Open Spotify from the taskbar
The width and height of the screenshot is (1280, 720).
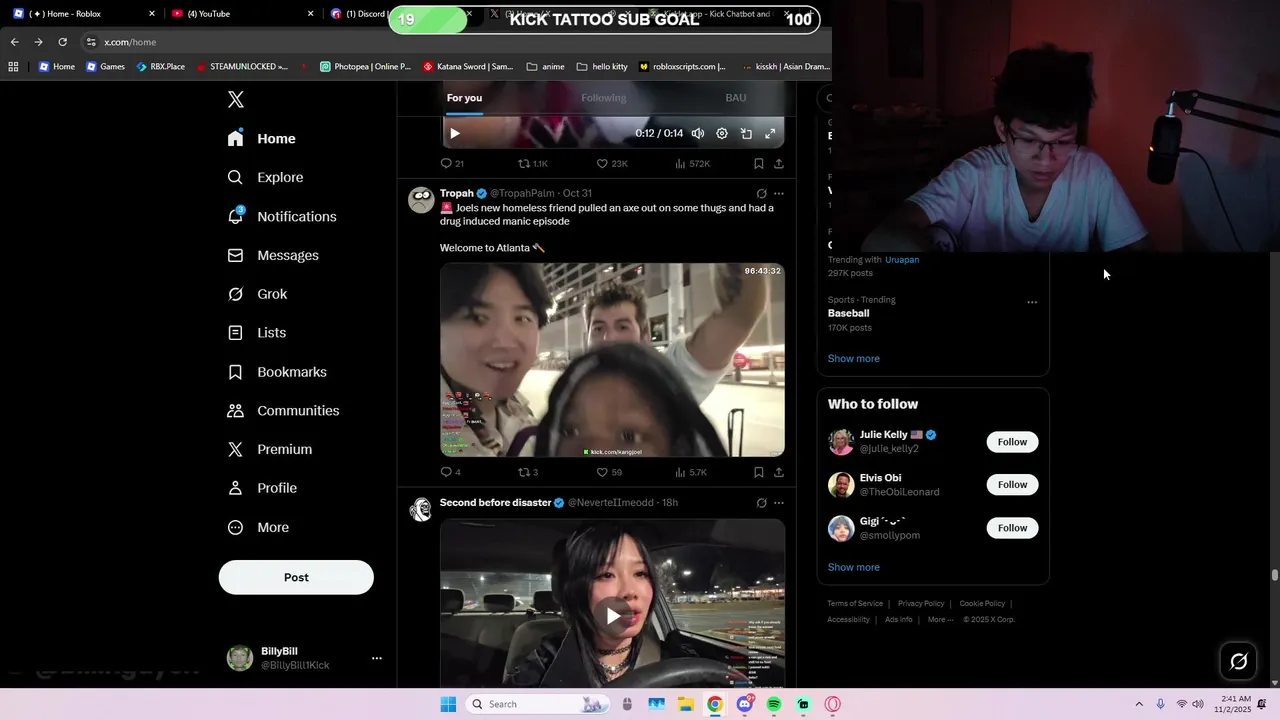[774, 704]
